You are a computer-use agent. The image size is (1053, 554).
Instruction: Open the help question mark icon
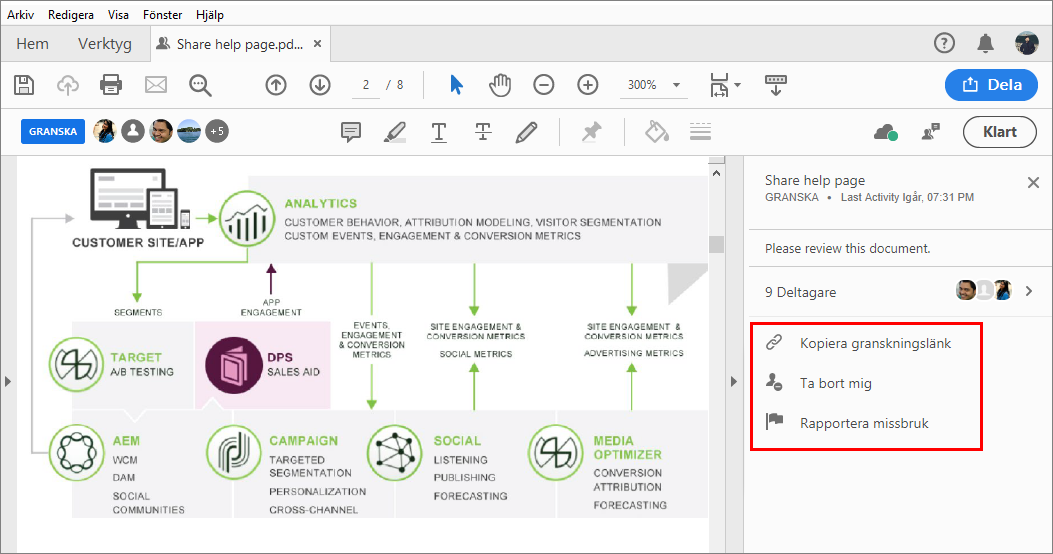pos(944,44)
